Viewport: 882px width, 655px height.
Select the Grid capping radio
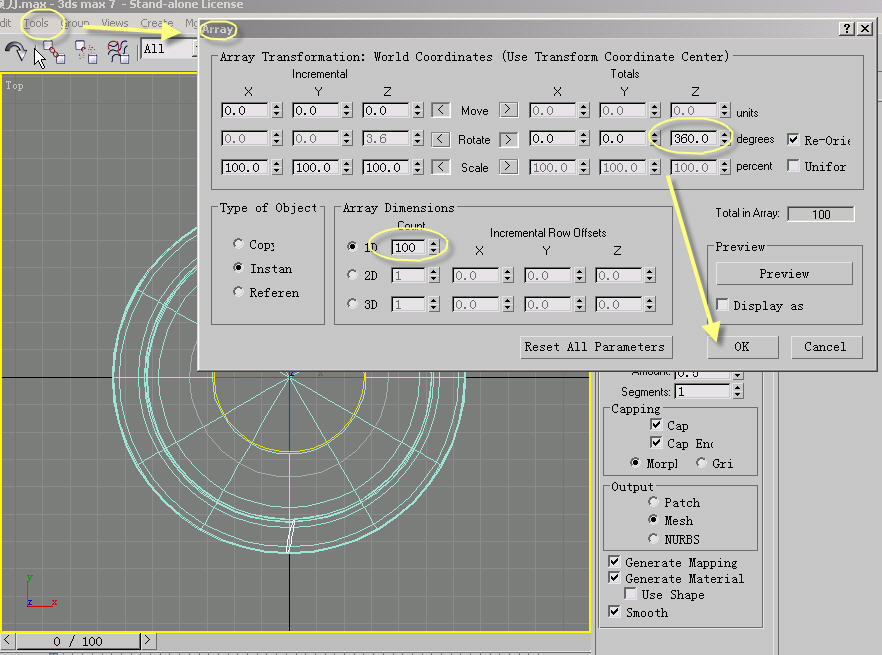click(x=701, y=463)
